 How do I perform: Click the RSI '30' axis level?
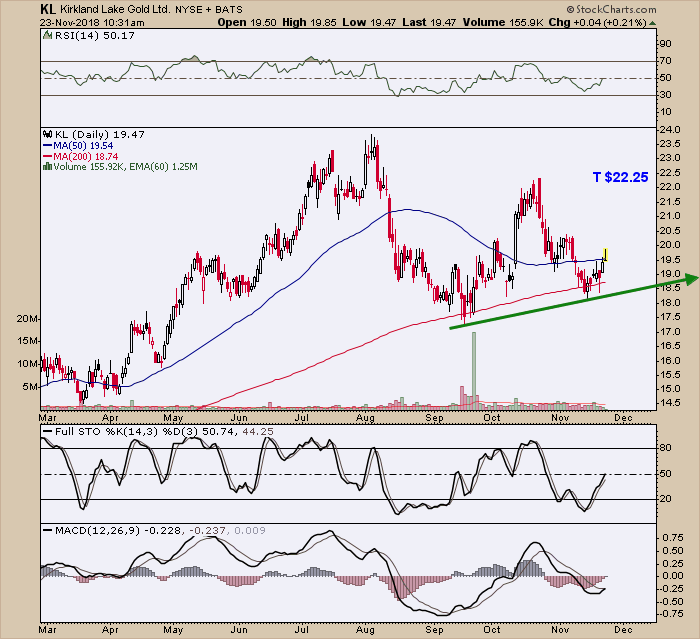(666, 95)
